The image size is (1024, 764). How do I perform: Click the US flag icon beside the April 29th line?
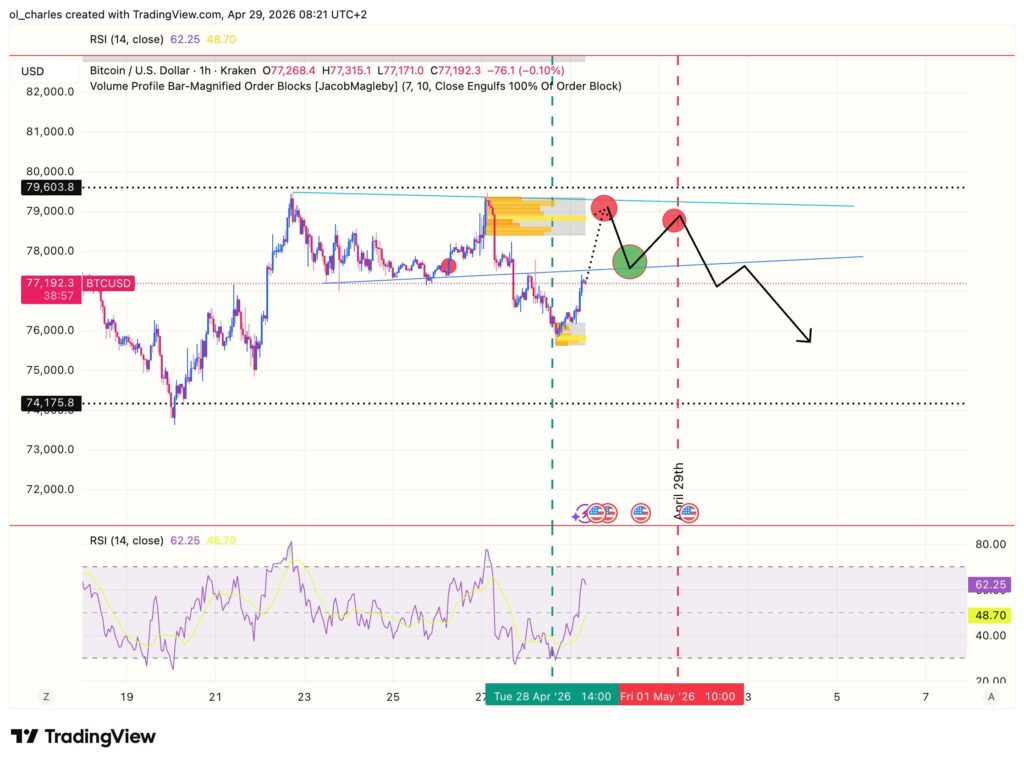point(690,513)
